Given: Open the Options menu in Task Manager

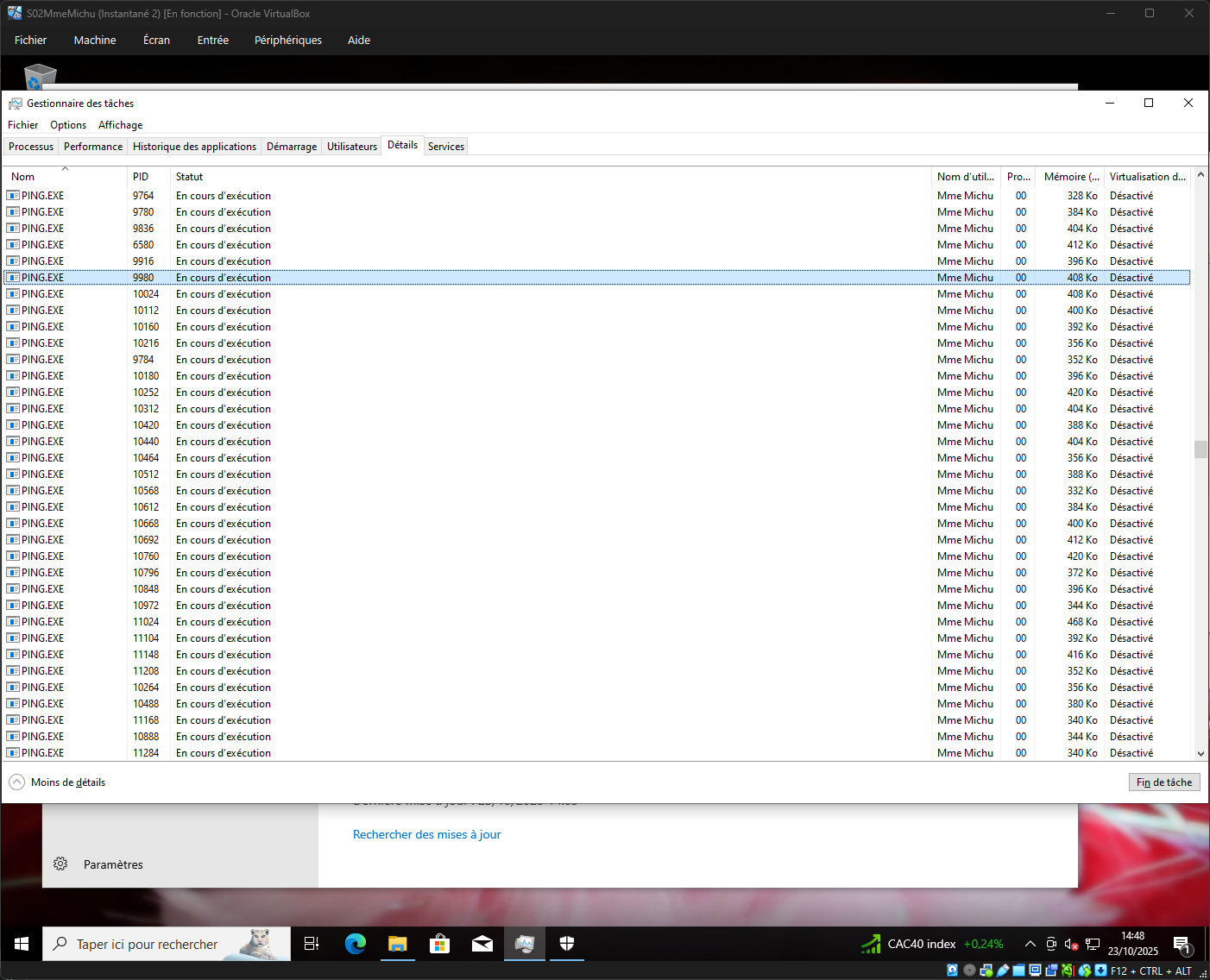Looking at the screenshot, I should click(x=68, y=125).
